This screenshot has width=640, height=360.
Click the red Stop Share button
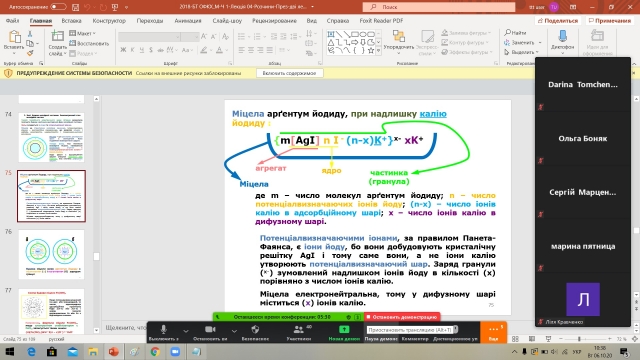pos(402,317)
